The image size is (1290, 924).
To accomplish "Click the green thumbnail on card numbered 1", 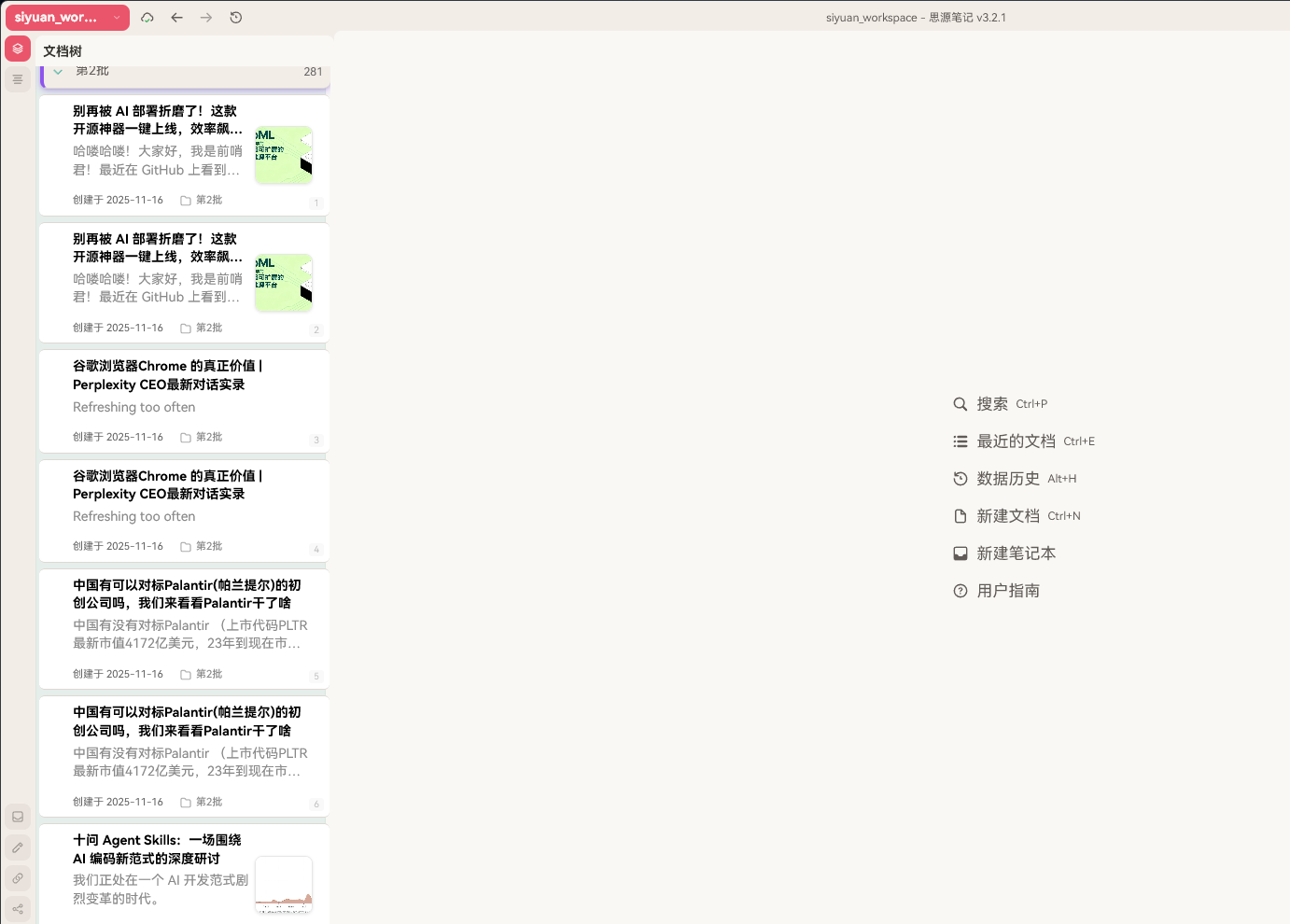I will pos(284,154).
